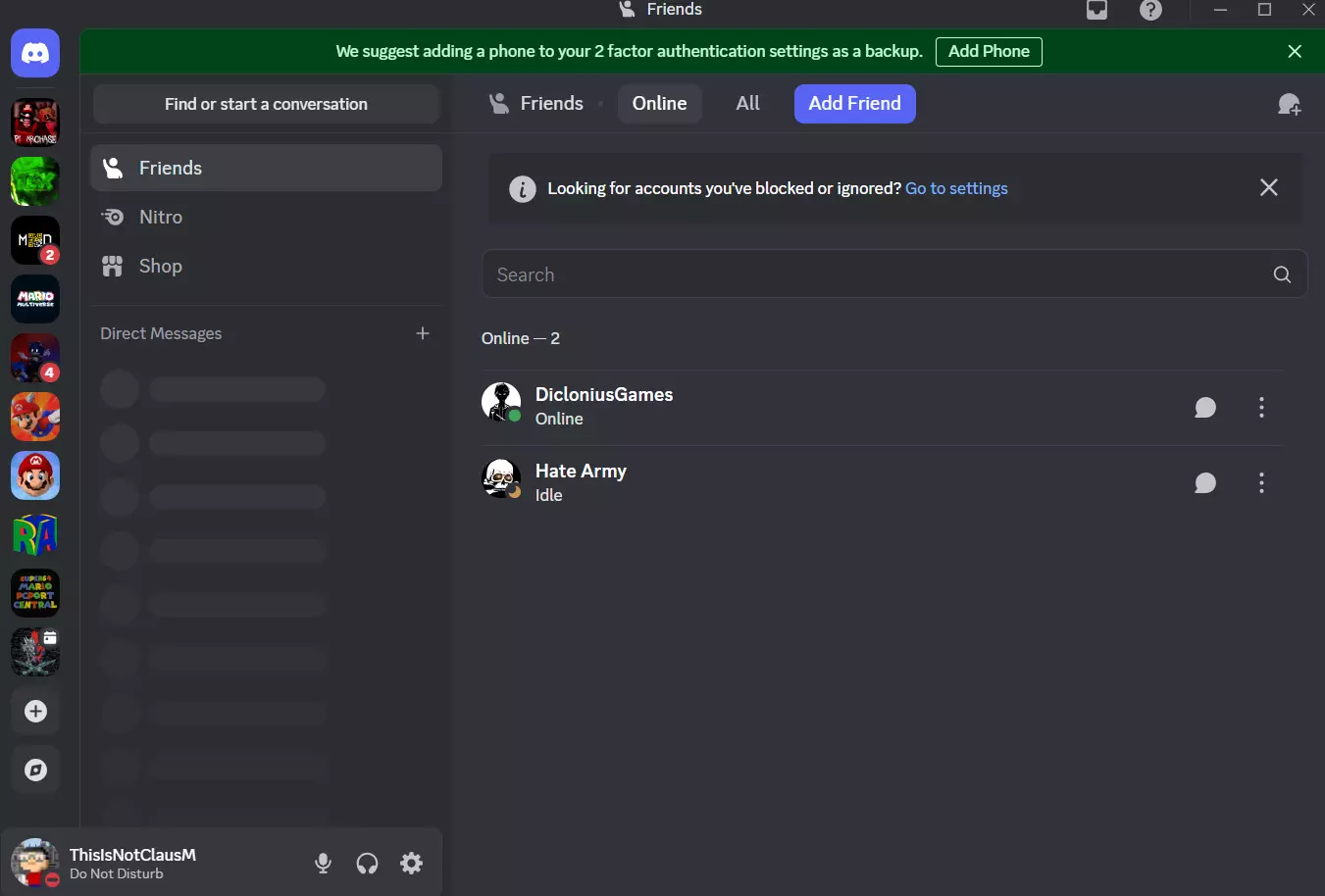
Task: Open the Inbox icon in title bar
Action: tap(1096, 10)
